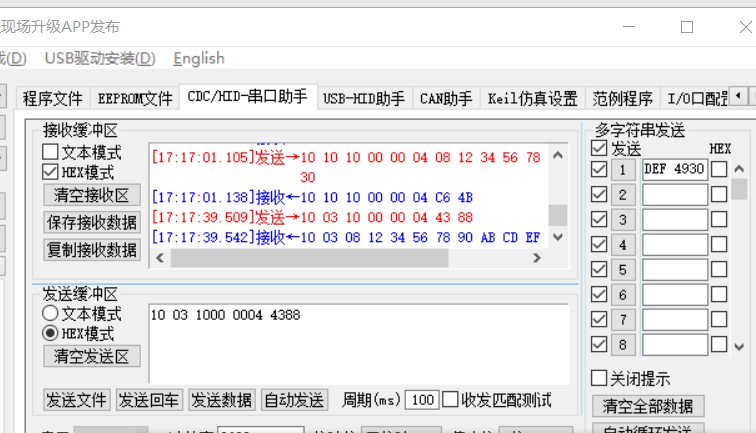The width and height of the screenshot is (756, 433).
Task: Enable the HEX checkbox for row 5
Action: (x=719, y=269)
